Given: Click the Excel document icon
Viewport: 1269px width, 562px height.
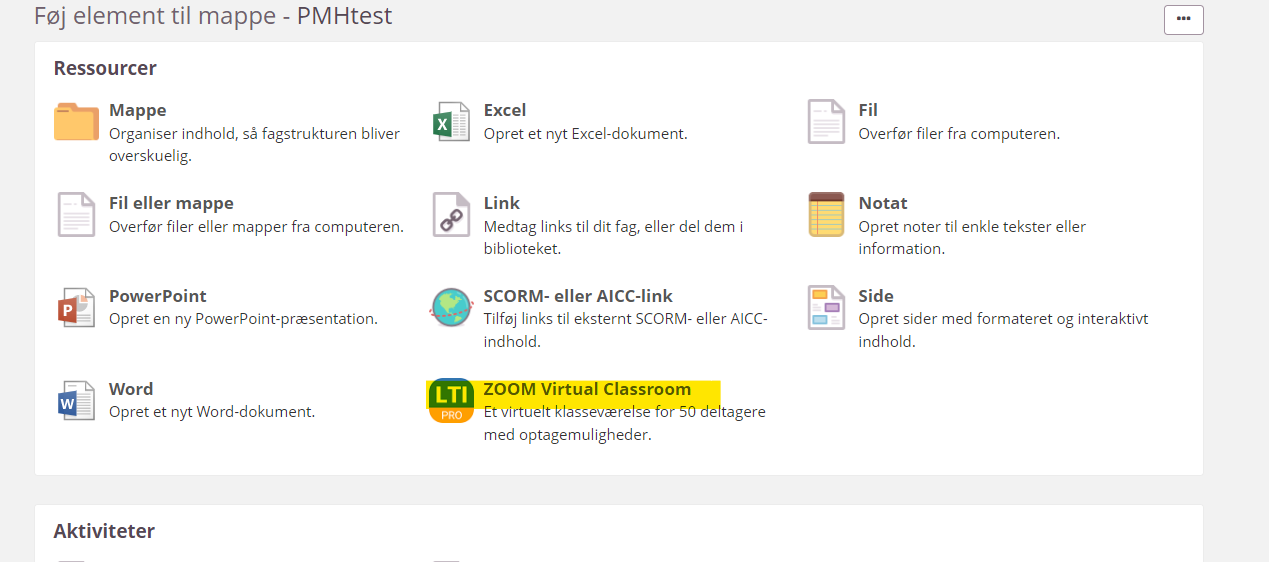Looking at the screenshot, I should tap(451, 122).
